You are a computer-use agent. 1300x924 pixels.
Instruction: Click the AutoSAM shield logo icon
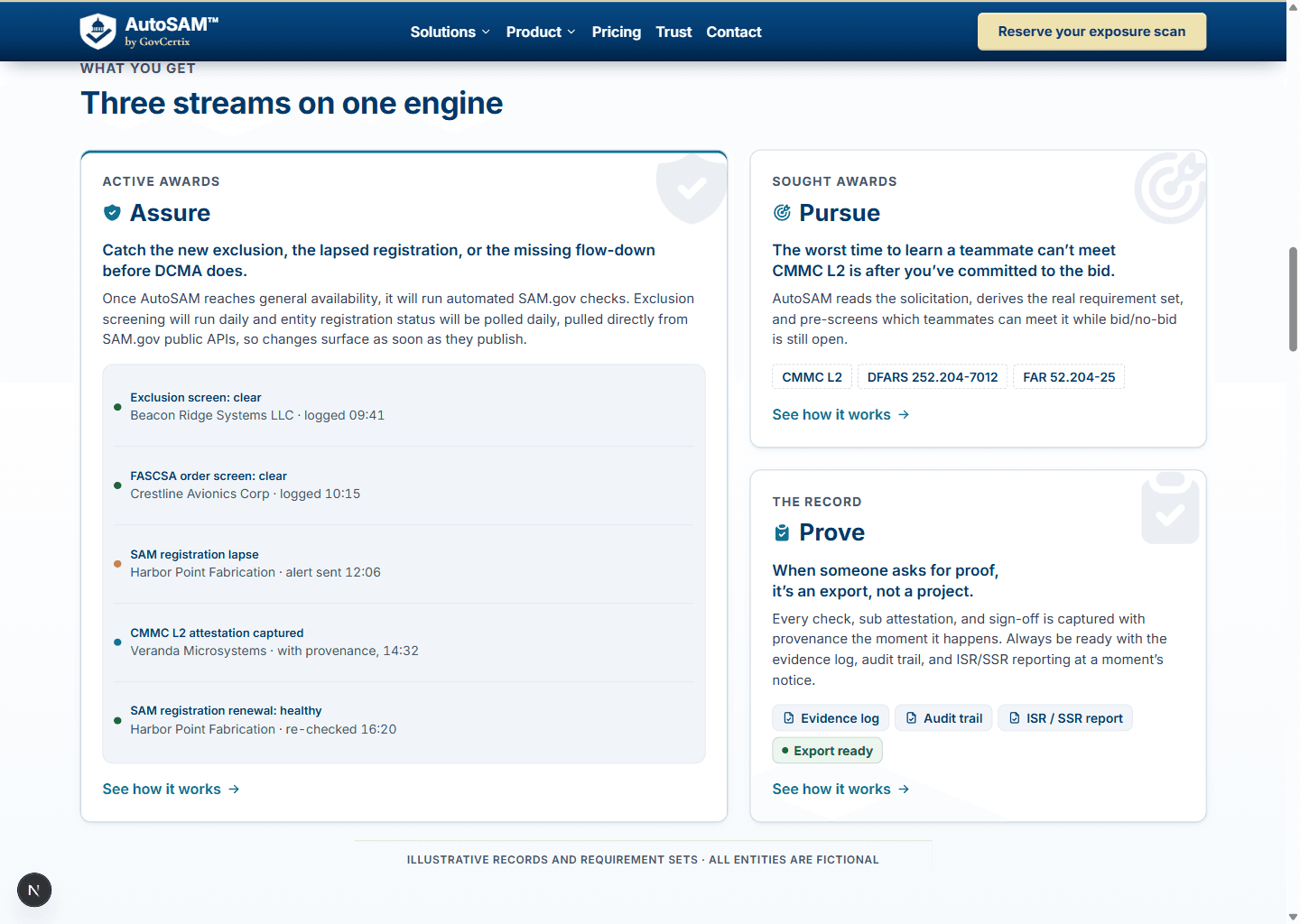point(97,32)
